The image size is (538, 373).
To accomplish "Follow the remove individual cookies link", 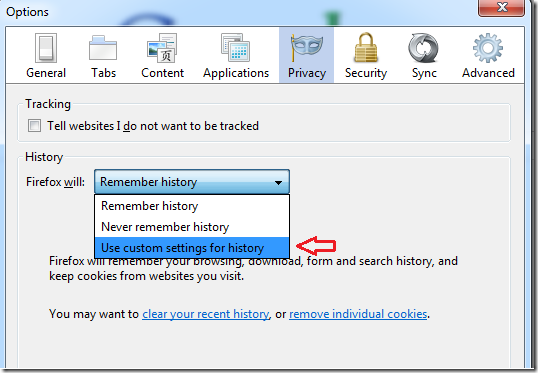I will [358, 314].
